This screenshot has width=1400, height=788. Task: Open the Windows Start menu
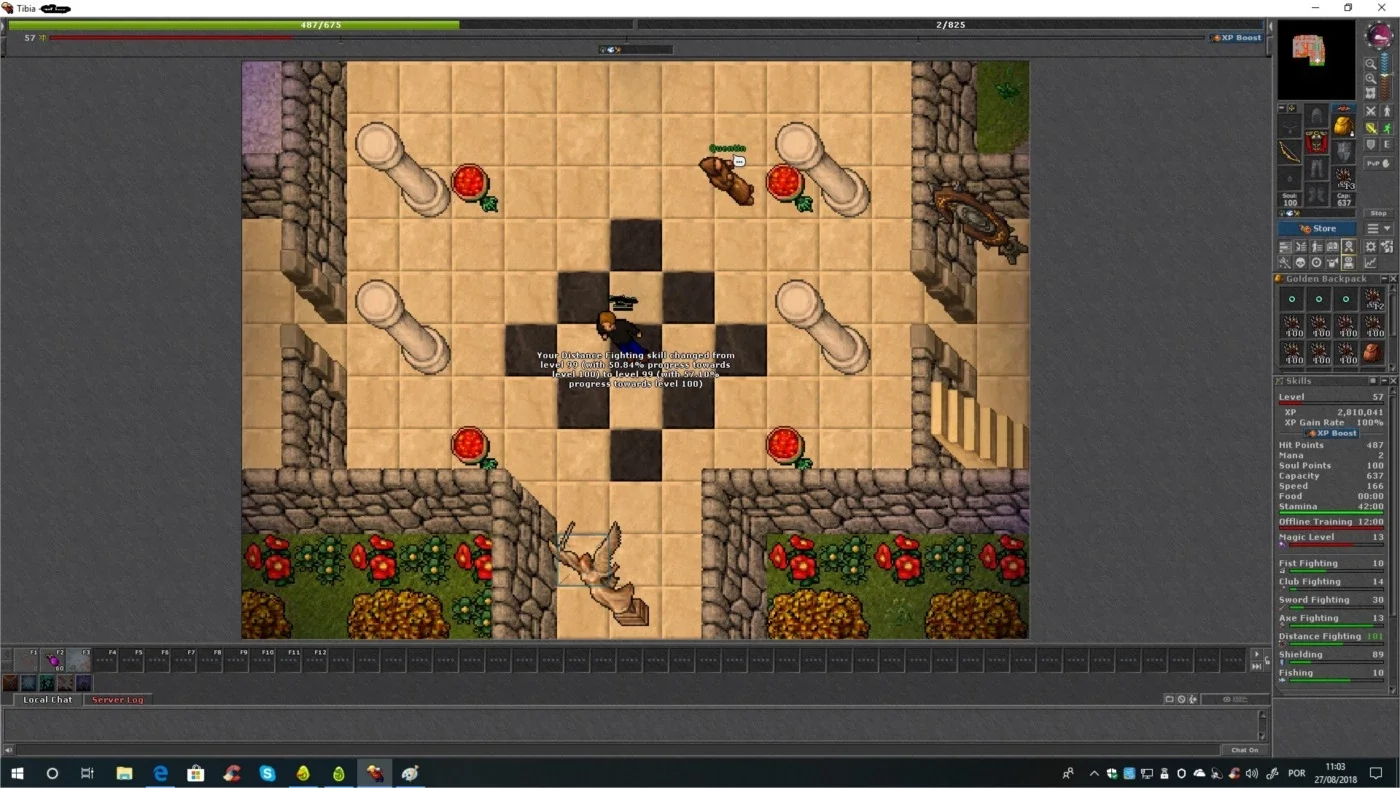(x=17, y=773)
